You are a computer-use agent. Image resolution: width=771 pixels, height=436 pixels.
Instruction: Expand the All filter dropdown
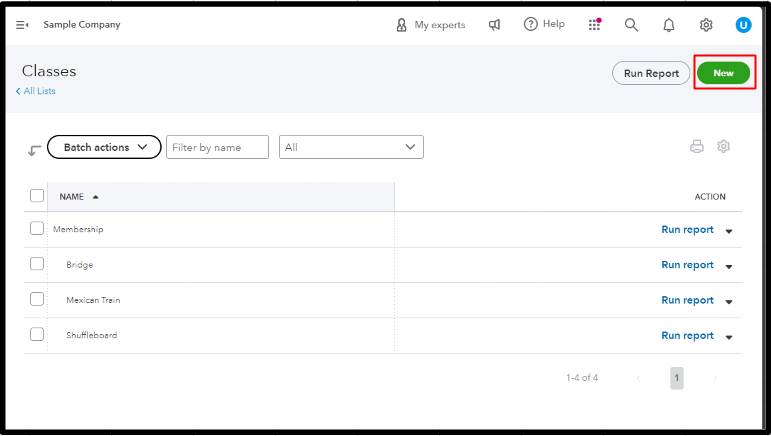pyautogui.click(x=351, y=147)
